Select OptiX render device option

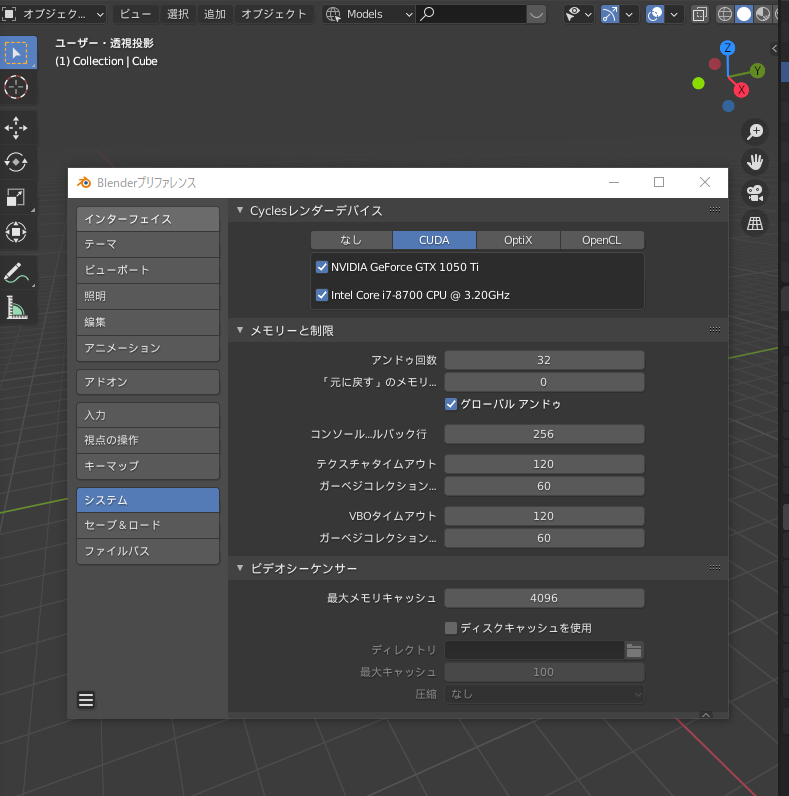tap(518, 240)
